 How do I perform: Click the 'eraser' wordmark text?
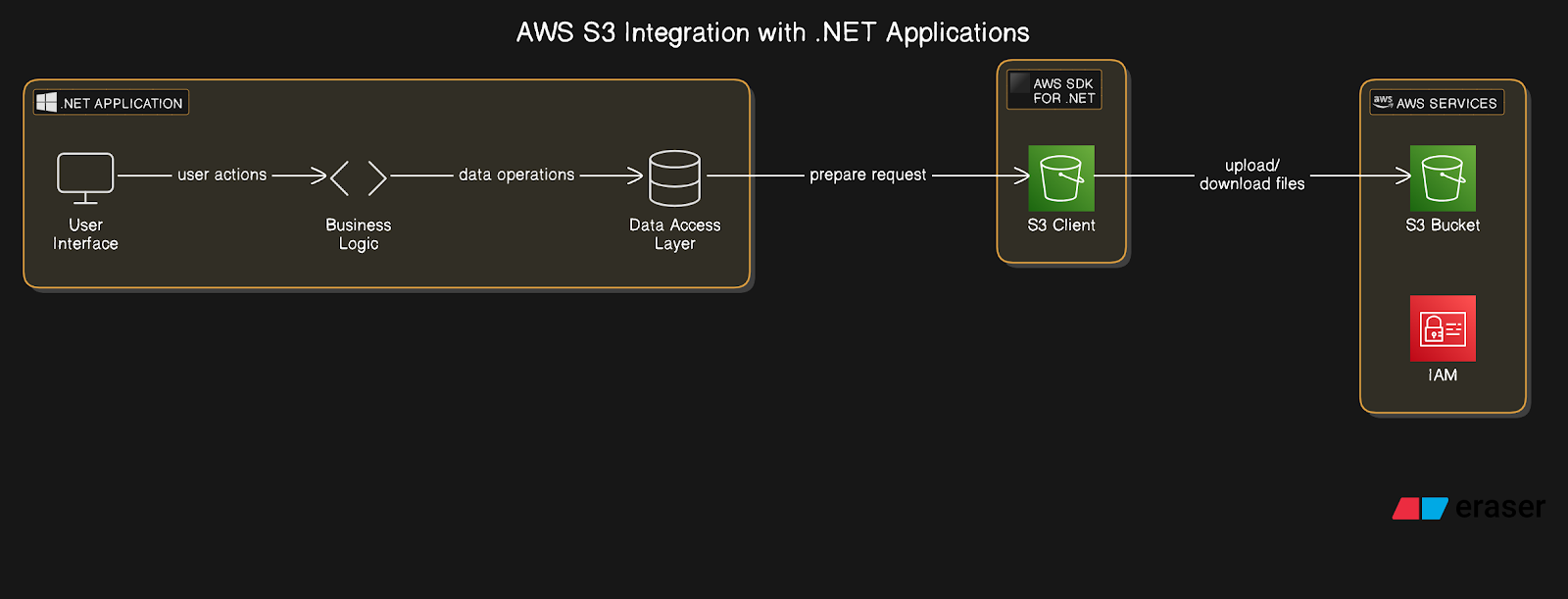[1500, 508]
